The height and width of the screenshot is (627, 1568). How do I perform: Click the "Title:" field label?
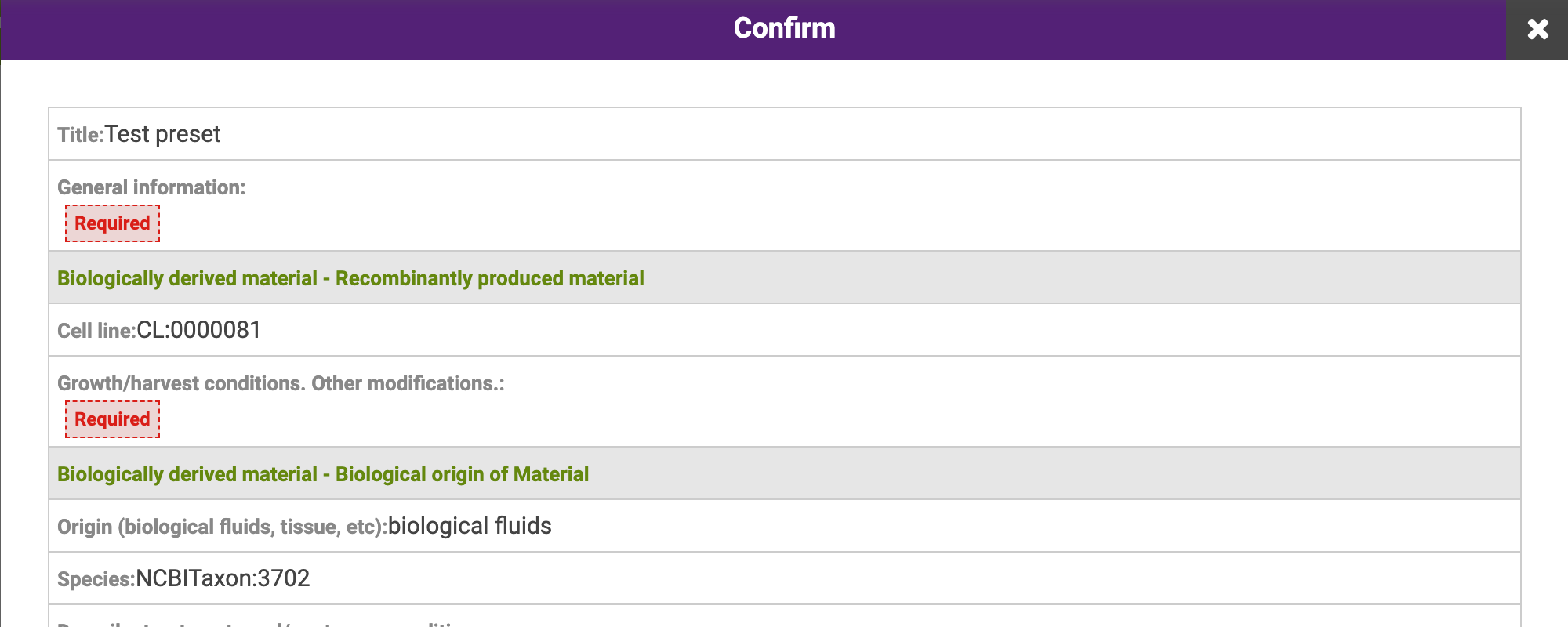point(80,135)
